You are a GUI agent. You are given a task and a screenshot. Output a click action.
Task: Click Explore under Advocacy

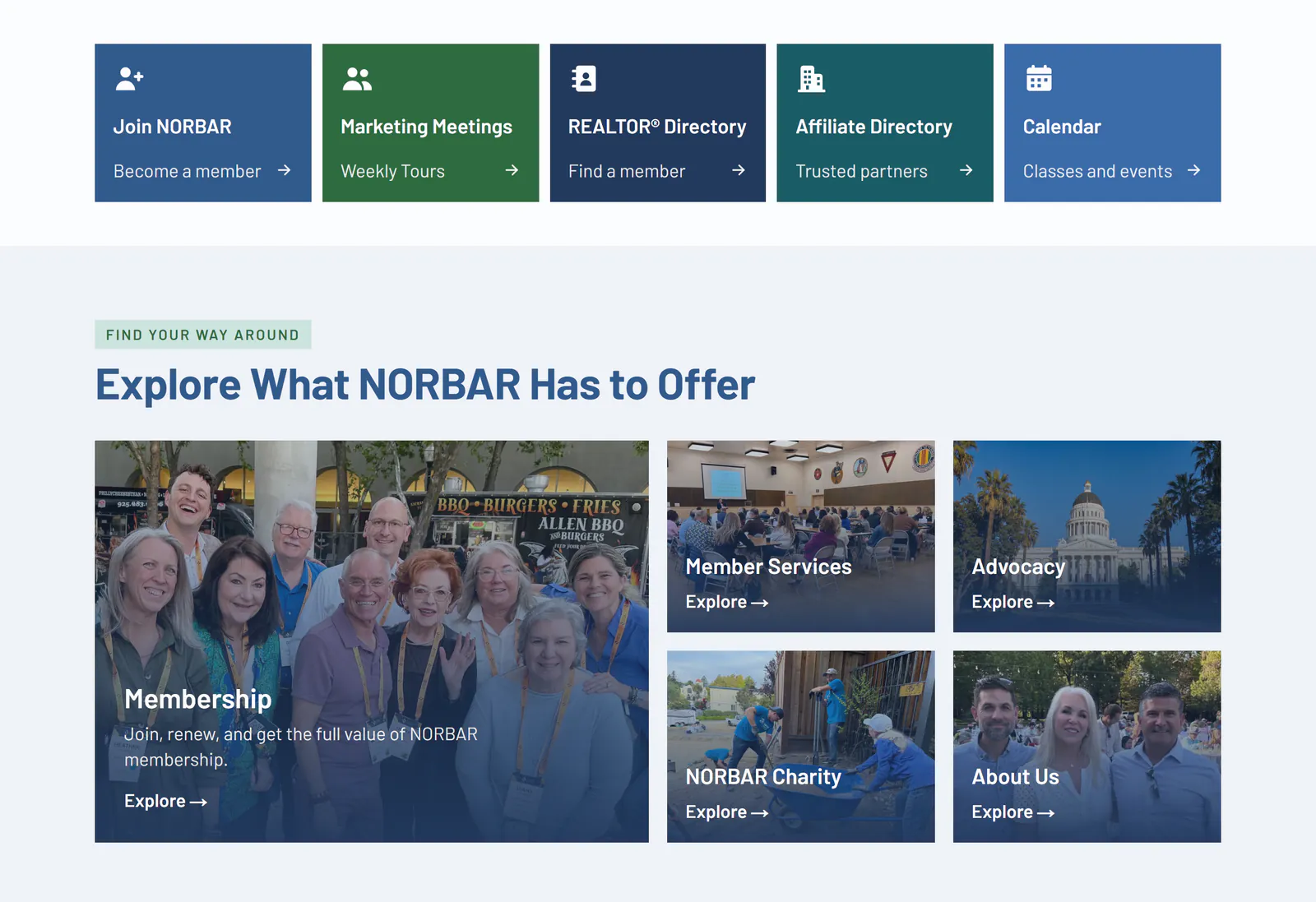(x=1012, y=602)
